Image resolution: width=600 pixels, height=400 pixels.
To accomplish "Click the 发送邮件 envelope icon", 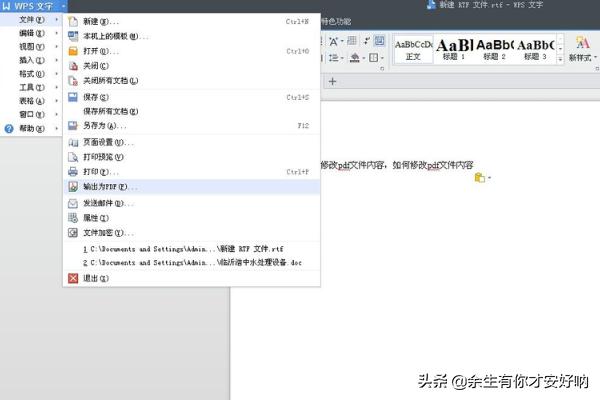I will (72, 202).
